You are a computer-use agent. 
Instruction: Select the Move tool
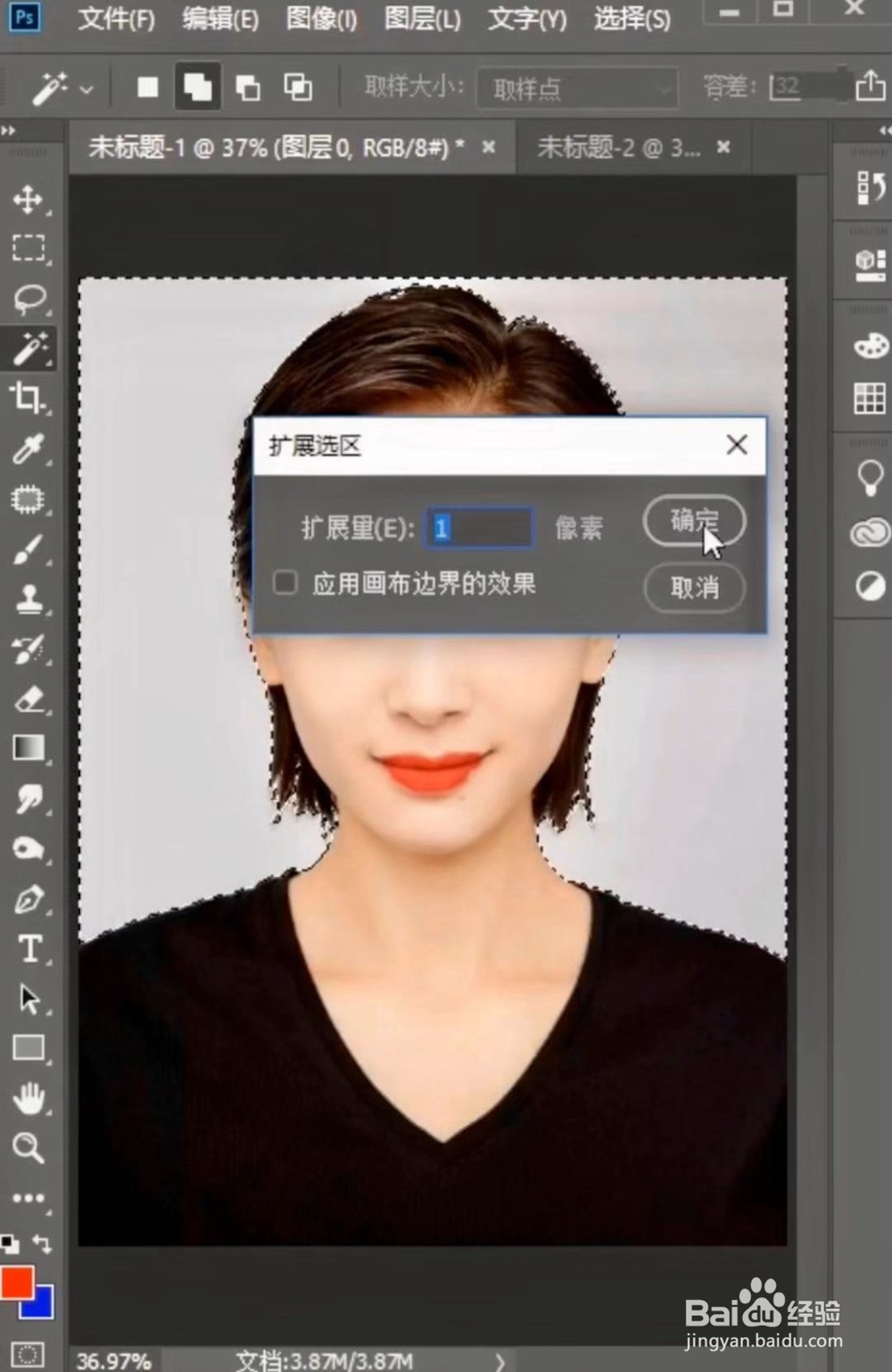[x=29, y=201]
